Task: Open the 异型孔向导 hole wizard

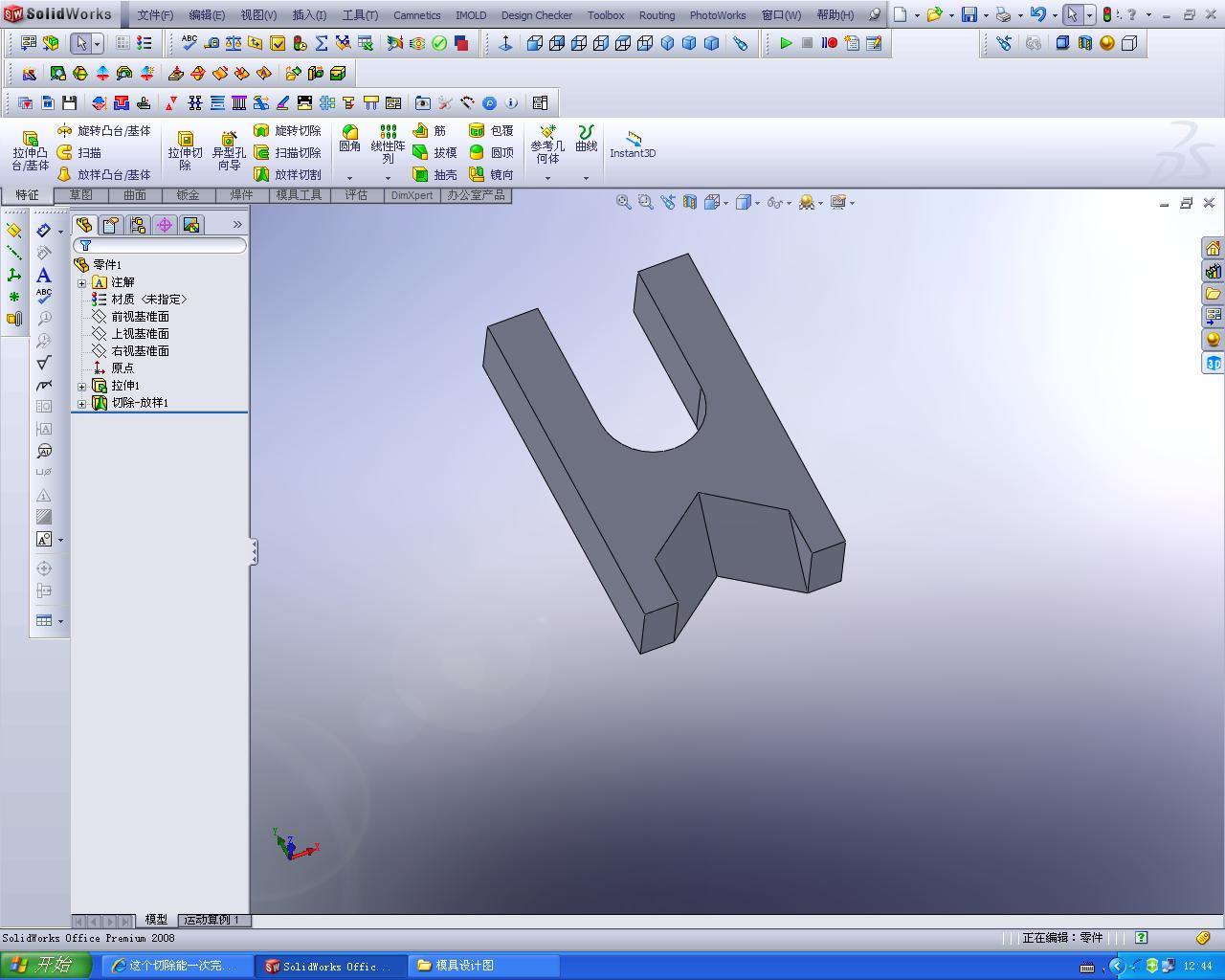Action: [x=229, y=151]
